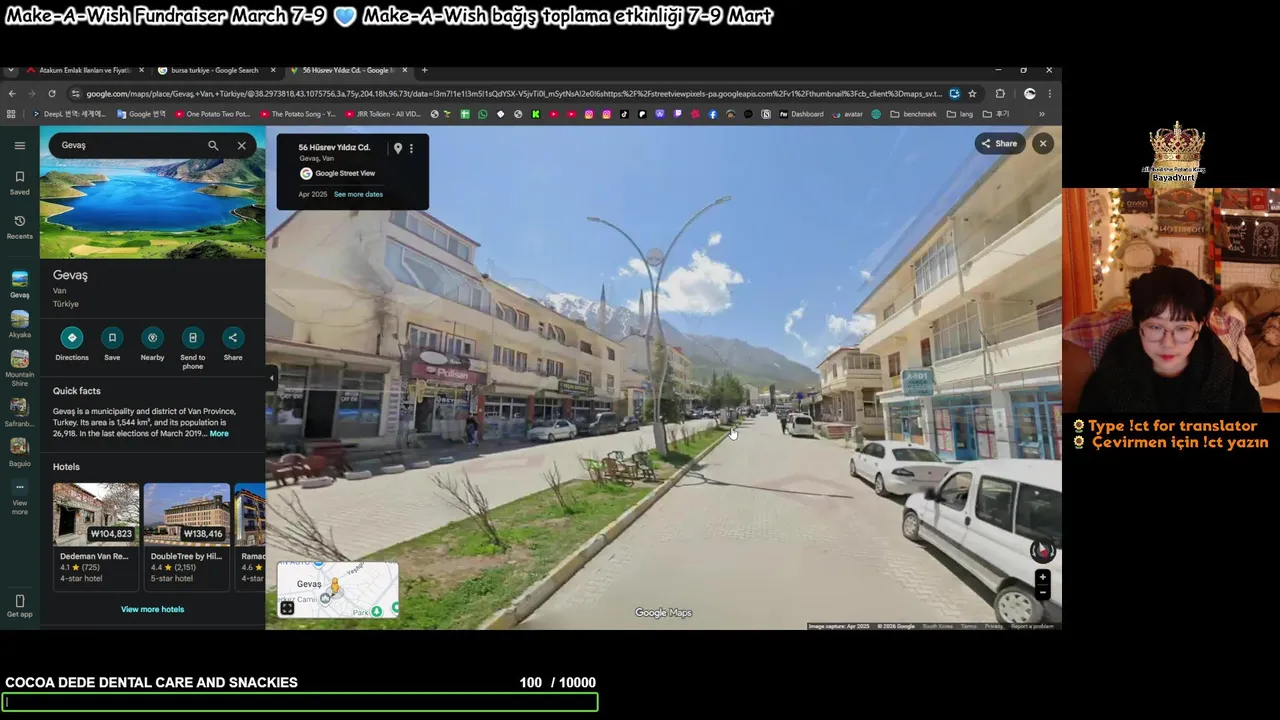The image size is (1280, 720).
Task: Select the Baguio recent place in sidebar
Action: [19, 453]
